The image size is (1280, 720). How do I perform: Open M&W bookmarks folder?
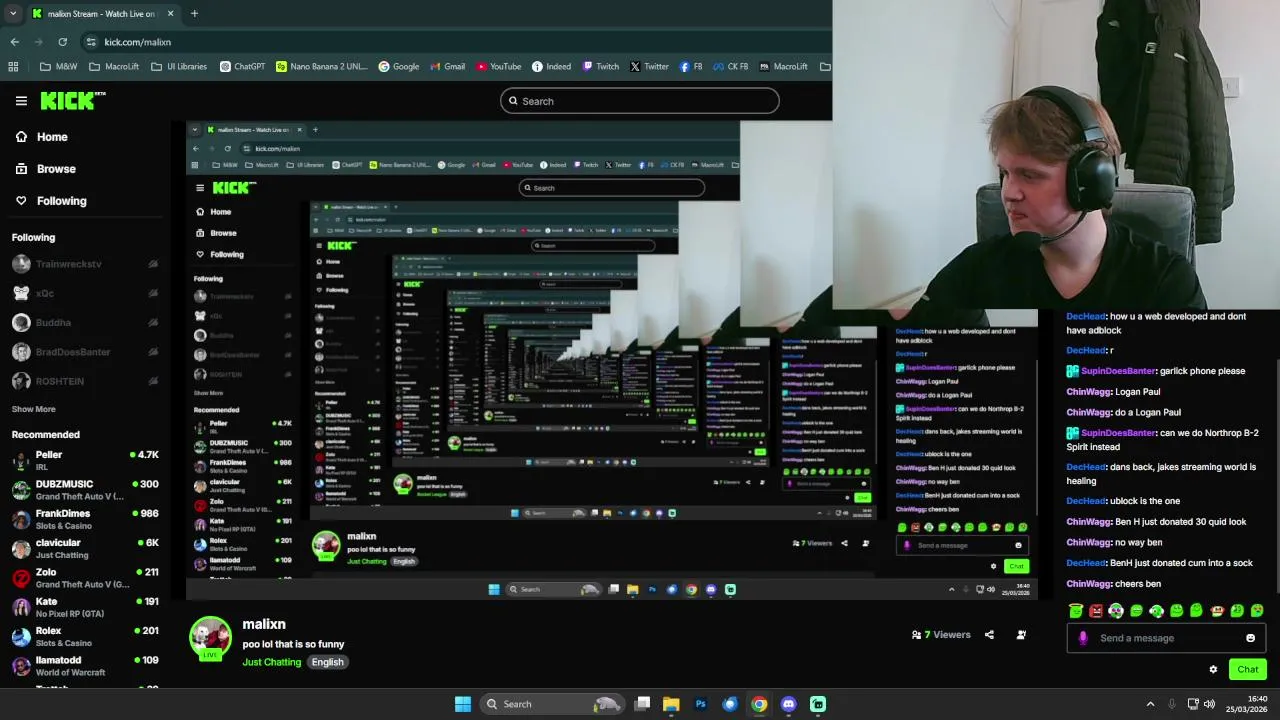58,67
